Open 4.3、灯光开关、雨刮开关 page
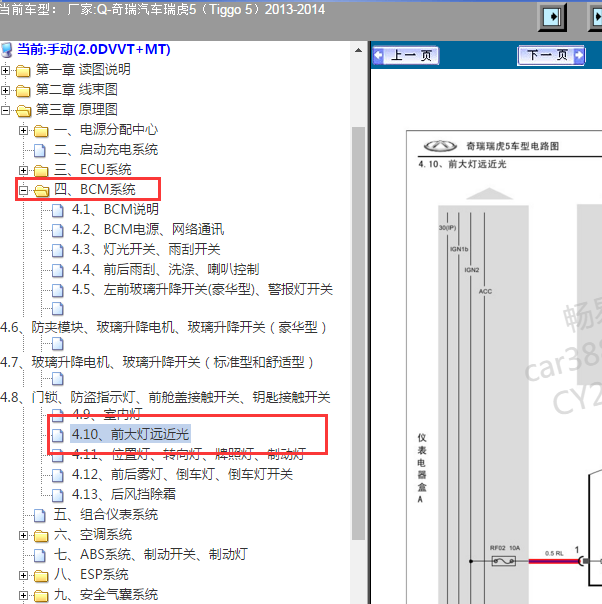602x604 pixels. (146, 250)
